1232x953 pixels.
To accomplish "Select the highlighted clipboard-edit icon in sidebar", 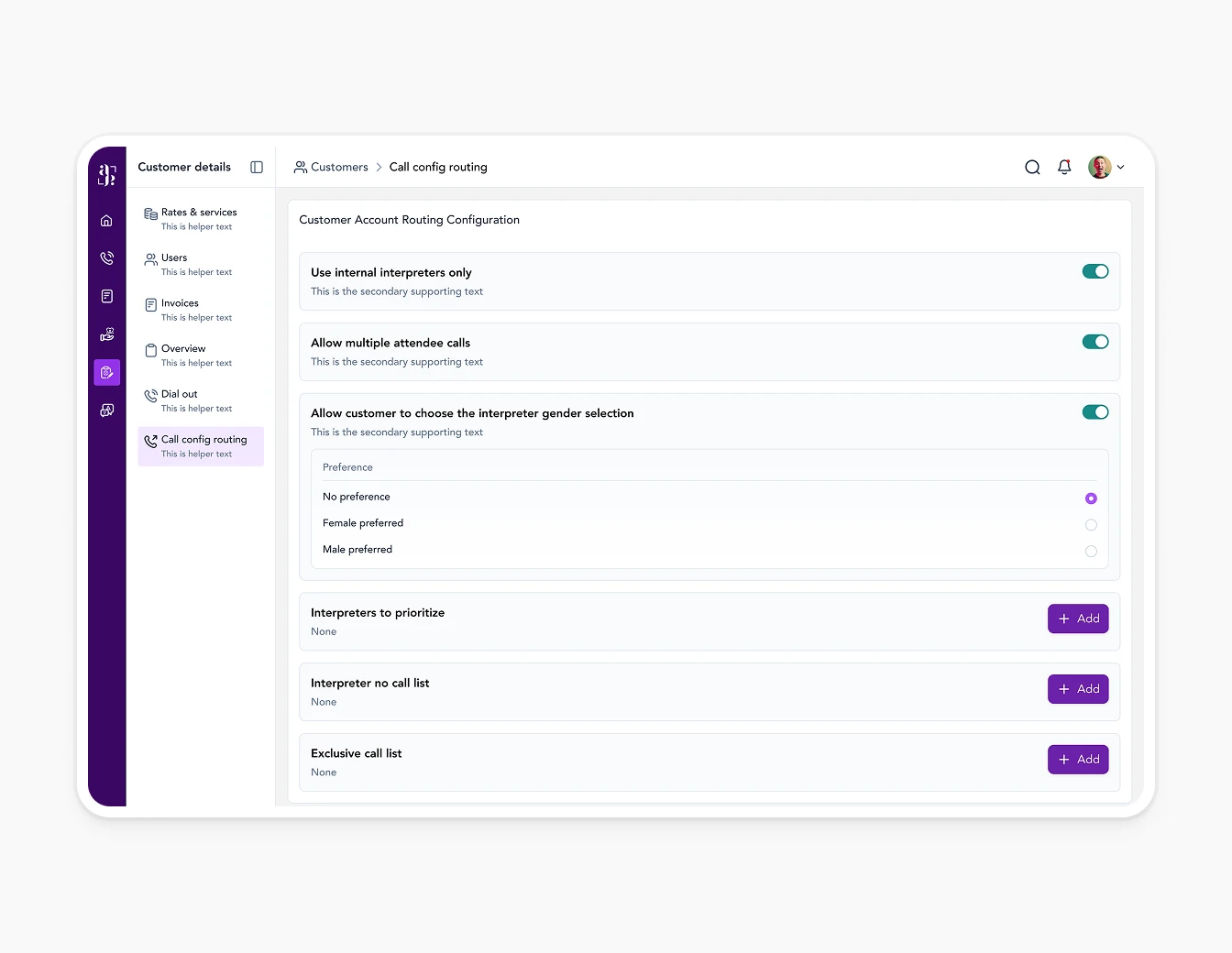I will coord(106,372).
